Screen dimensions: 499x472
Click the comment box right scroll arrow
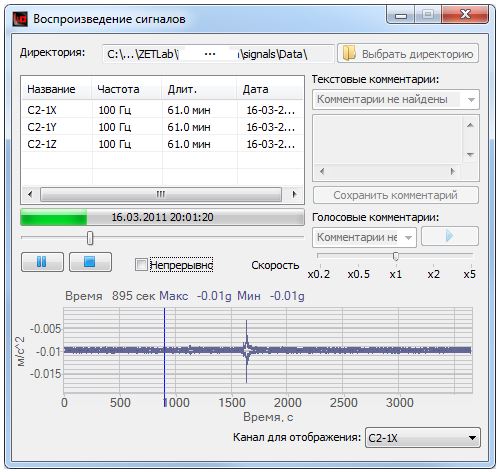click(x=452, y=171)
